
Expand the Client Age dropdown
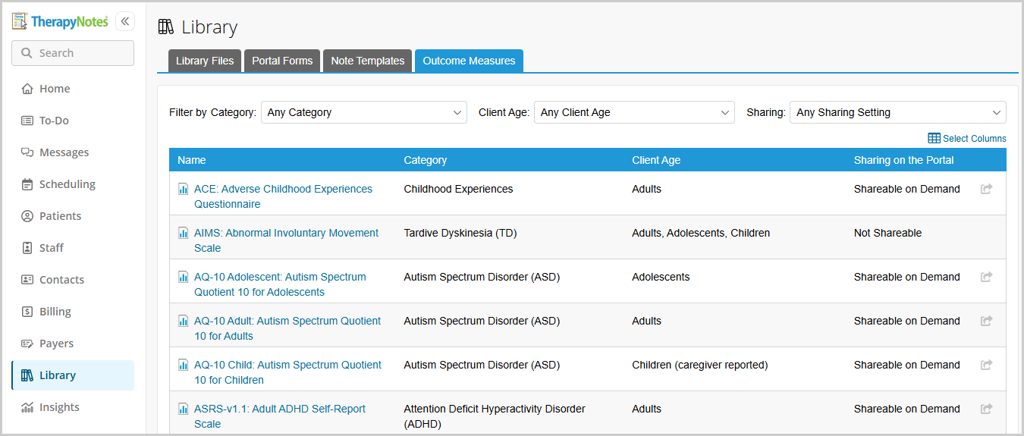click(x=634, y=113)
